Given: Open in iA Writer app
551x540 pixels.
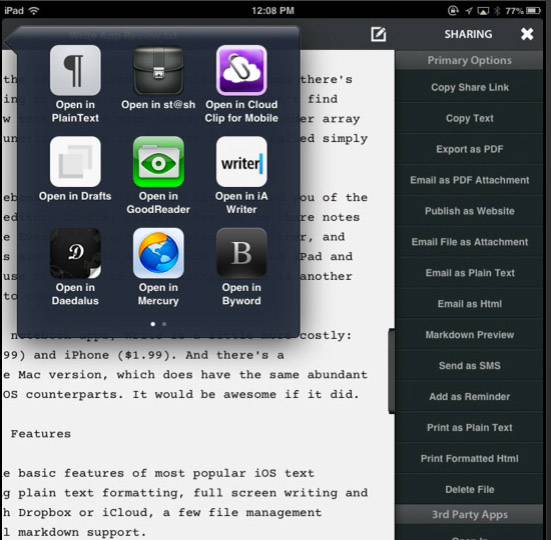Looking at the screenshot, I should tap(241, 162).
